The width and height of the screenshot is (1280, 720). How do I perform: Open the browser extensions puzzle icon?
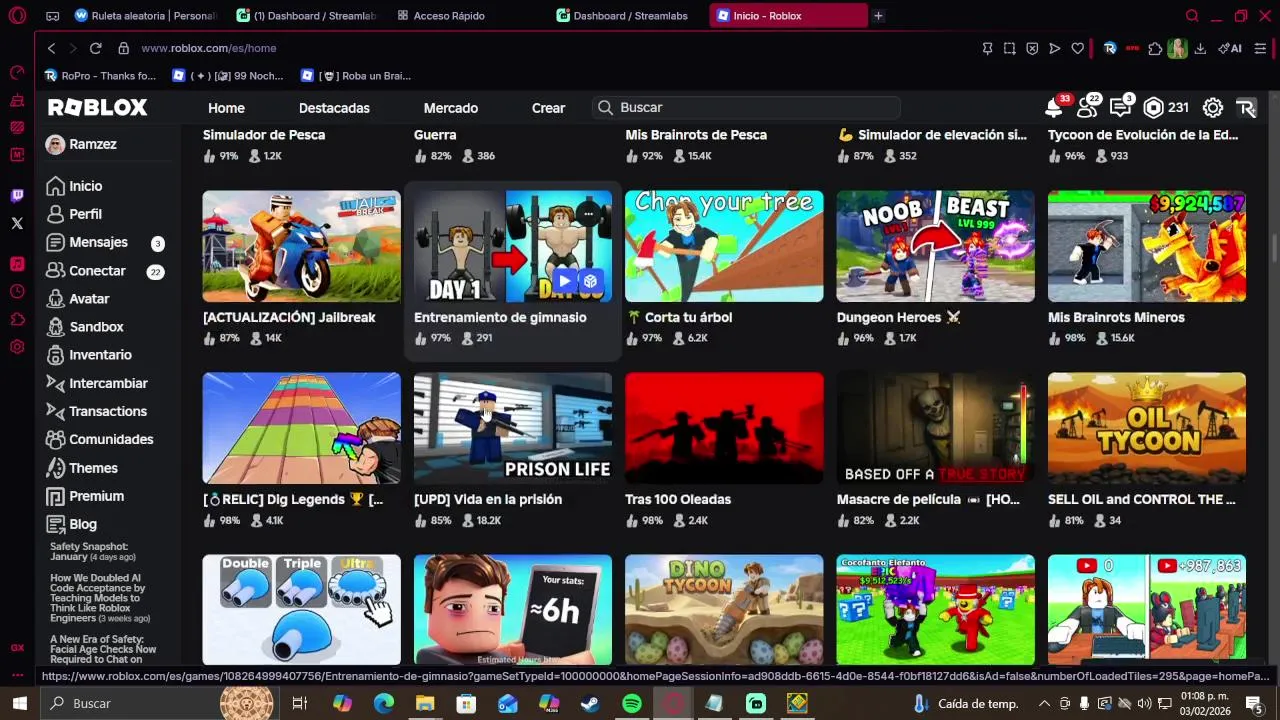(1155, 48)
